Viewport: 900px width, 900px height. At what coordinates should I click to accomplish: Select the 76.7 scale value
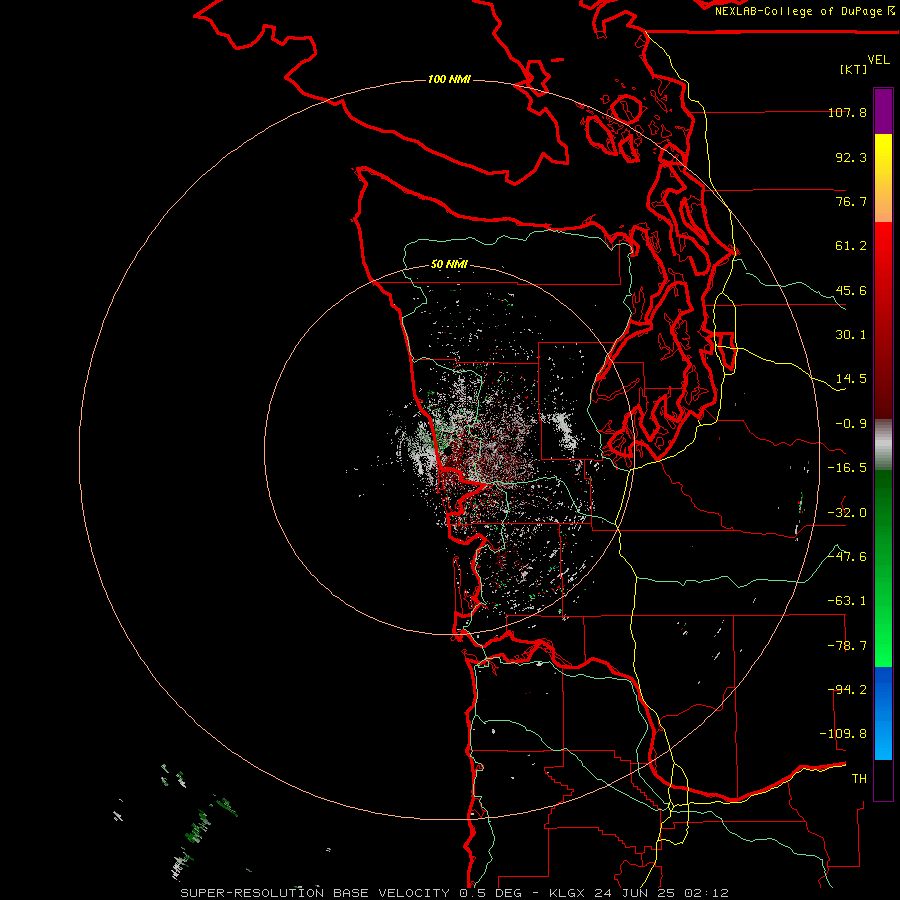coord(851,201)
